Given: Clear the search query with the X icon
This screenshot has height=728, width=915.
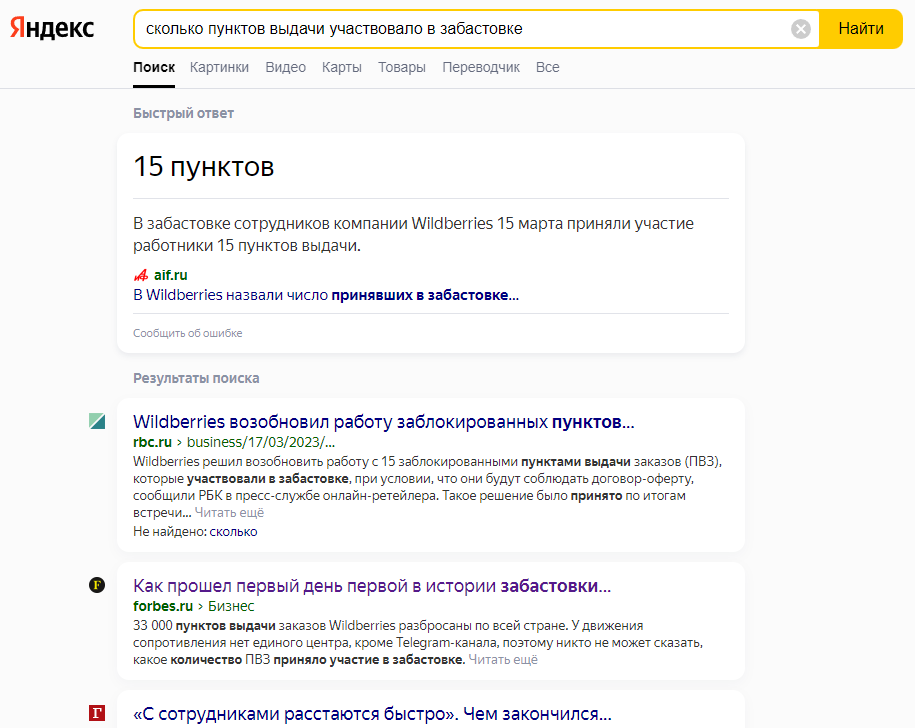Looking at the screenshot, I should (x=801, y=29).
